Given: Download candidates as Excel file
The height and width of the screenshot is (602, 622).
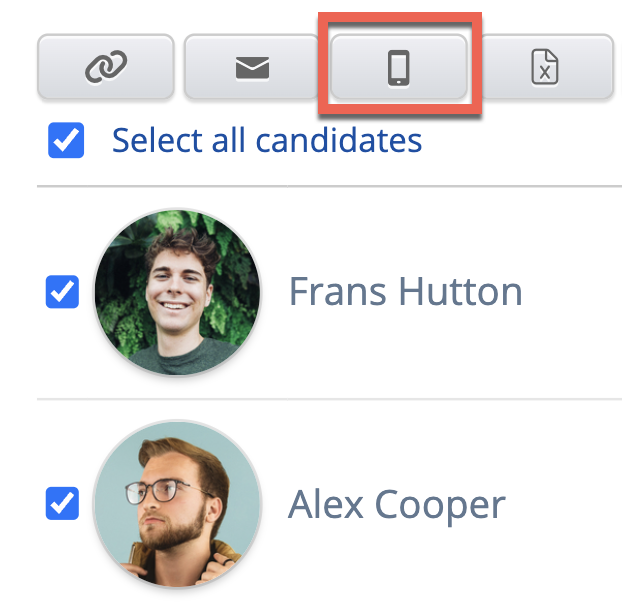Looking at the screenshot, I should click(545, 67).
